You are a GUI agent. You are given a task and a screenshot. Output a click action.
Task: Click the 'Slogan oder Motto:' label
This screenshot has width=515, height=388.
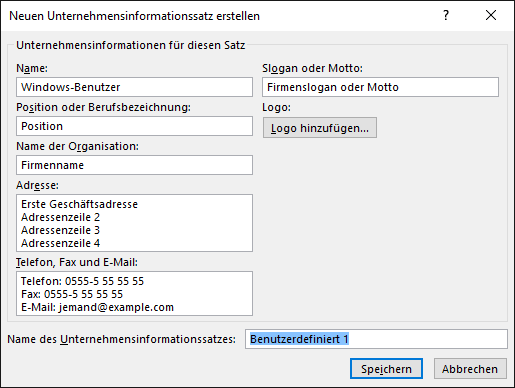tap(312, 68)
